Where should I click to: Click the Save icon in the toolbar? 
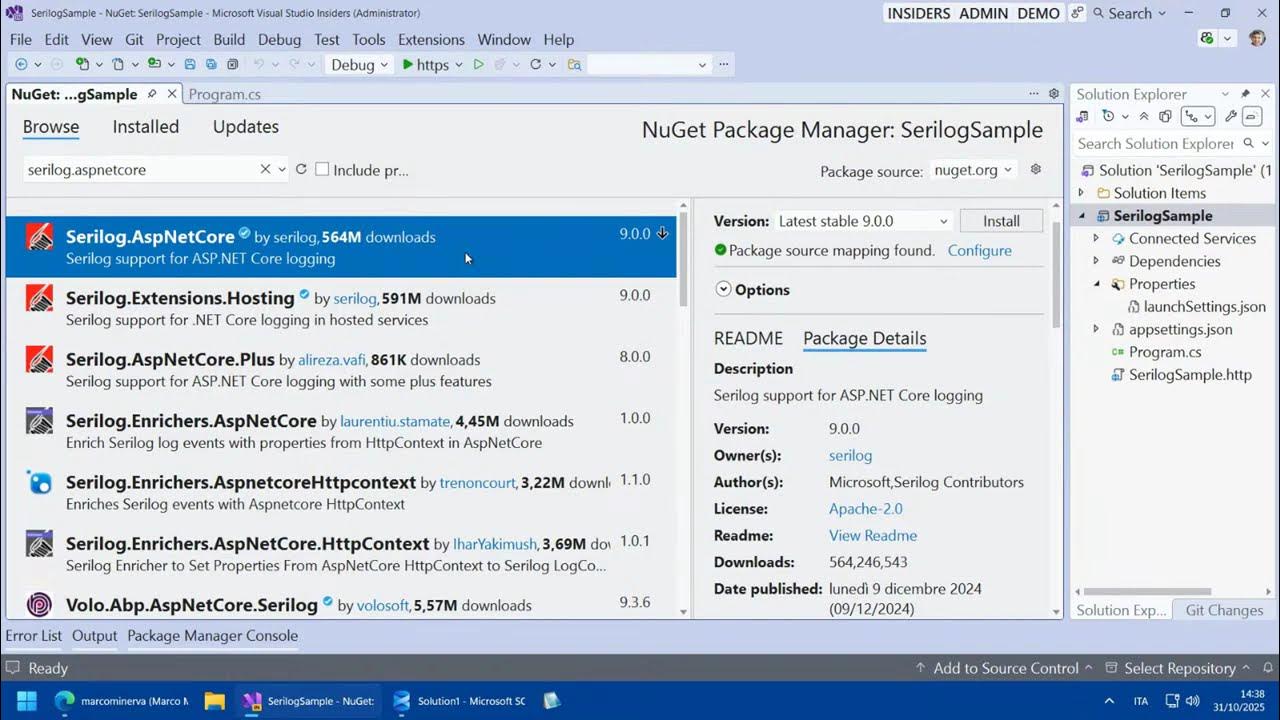(x=190, y=64)
